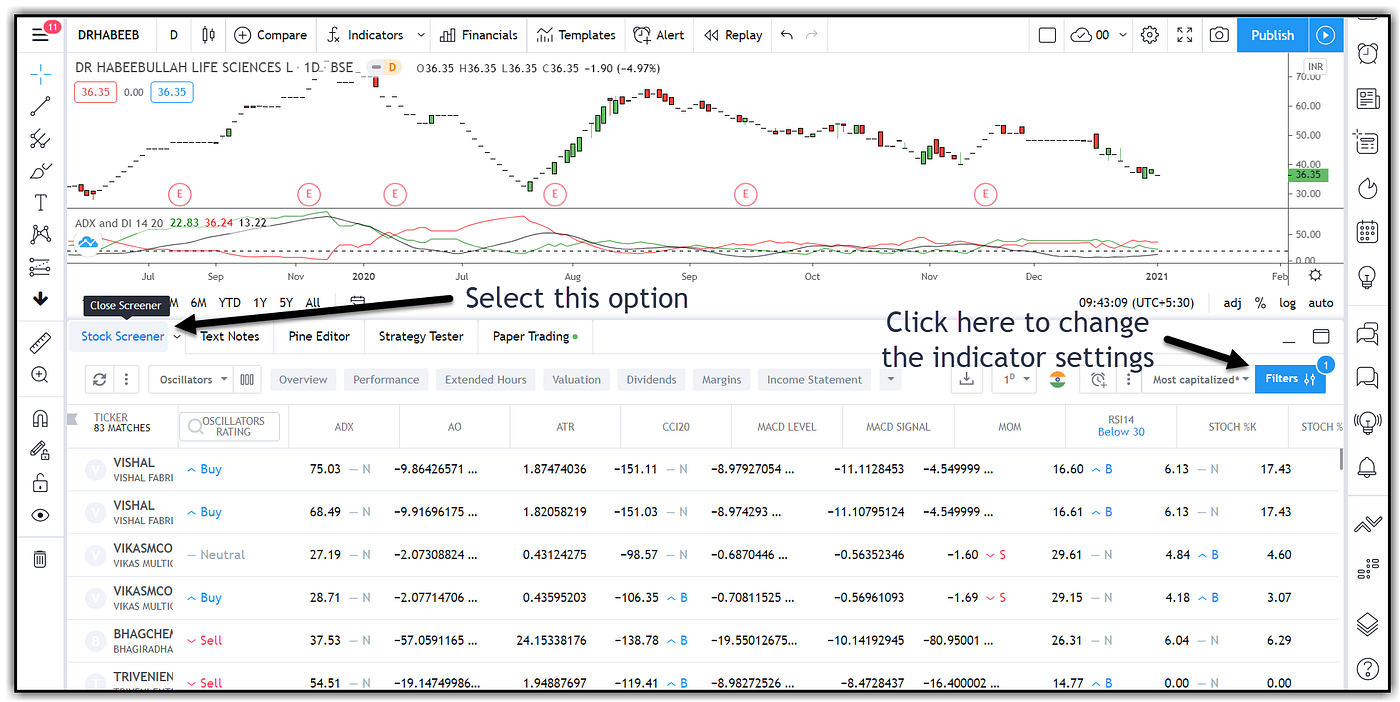The width and height of the screenshot is (1400, 702).
Task: Open the calendar in right sidebar
Action: click(1367, 232)
